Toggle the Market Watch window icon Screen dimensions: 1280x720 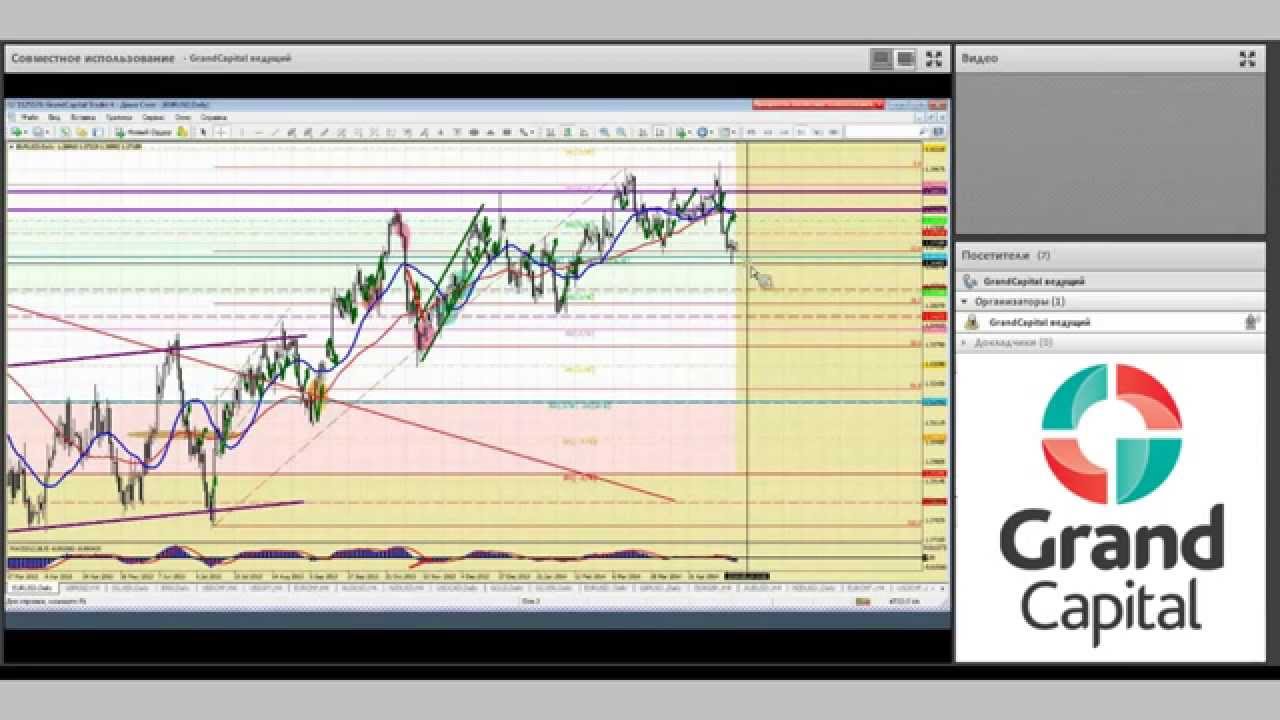coord(66,132)
